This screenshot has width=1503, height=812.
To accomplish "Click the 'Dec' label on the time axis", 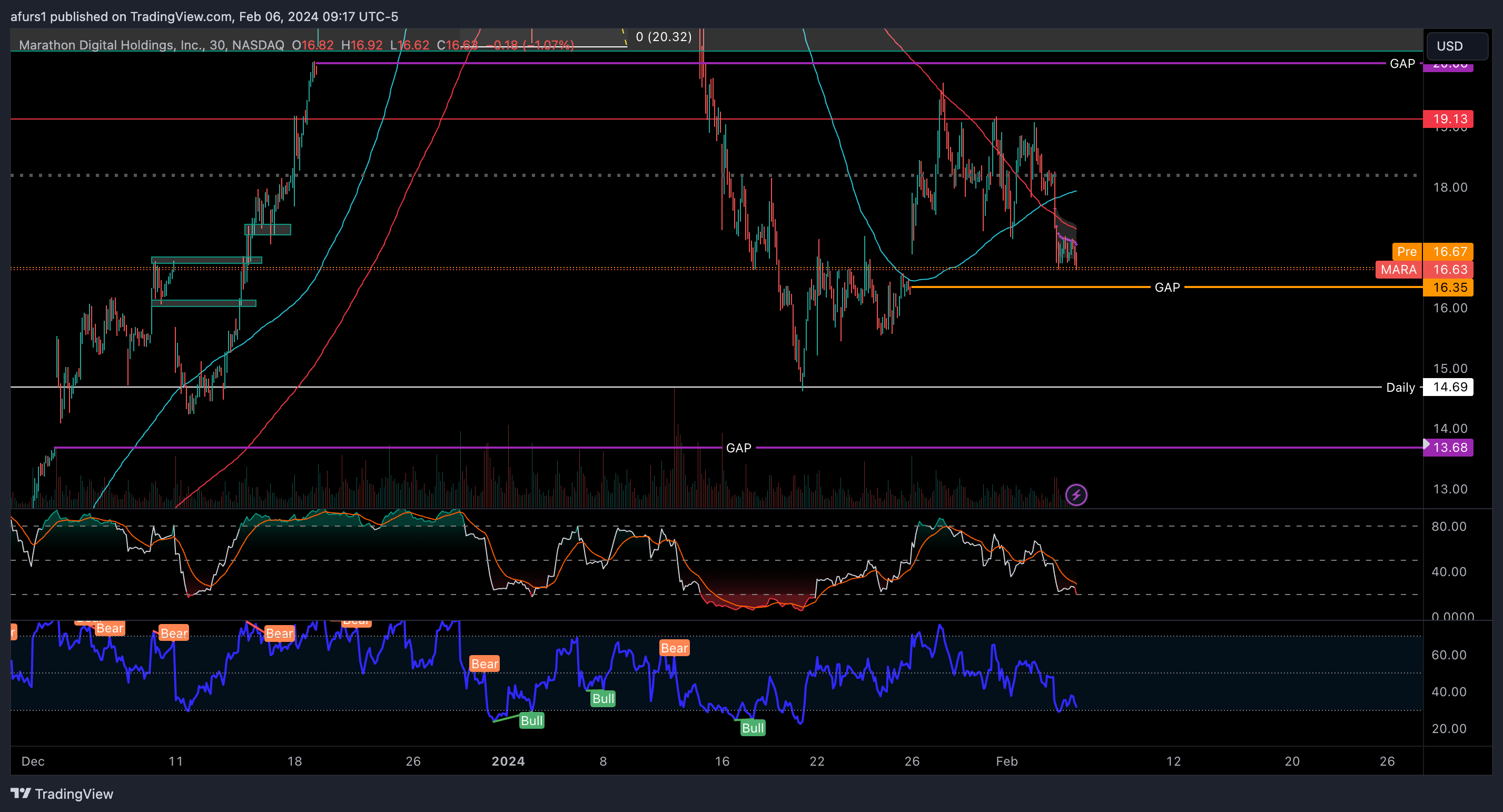I will pos(33,761).
